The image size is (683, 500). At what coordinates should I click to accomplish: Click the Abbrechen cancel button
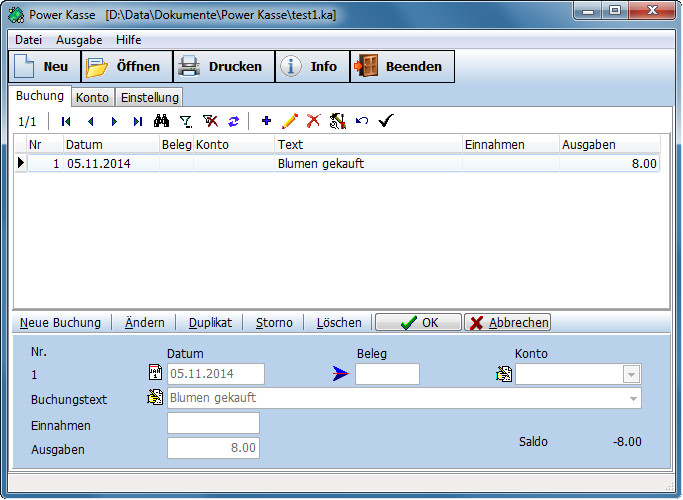tap(507, 322)
